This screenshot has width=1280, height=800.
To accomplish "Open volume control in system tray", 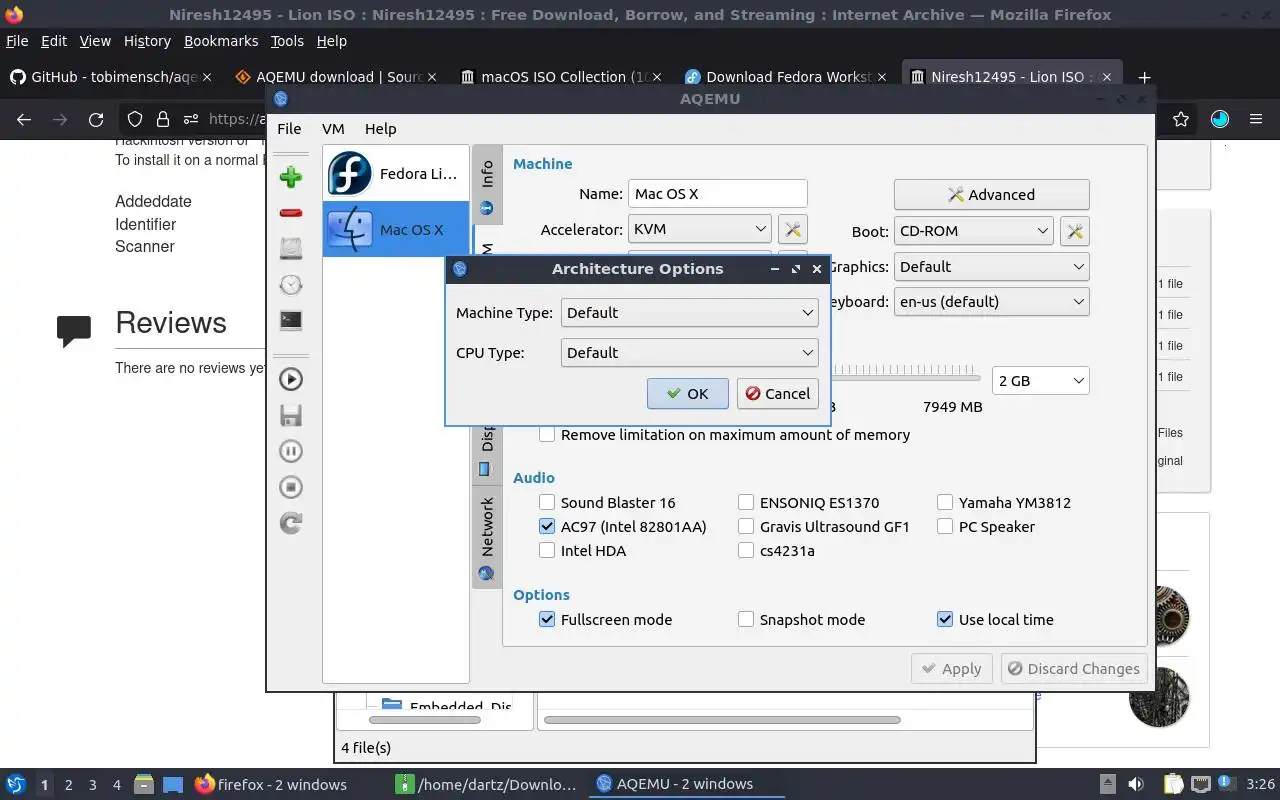I will (1136, 784).
